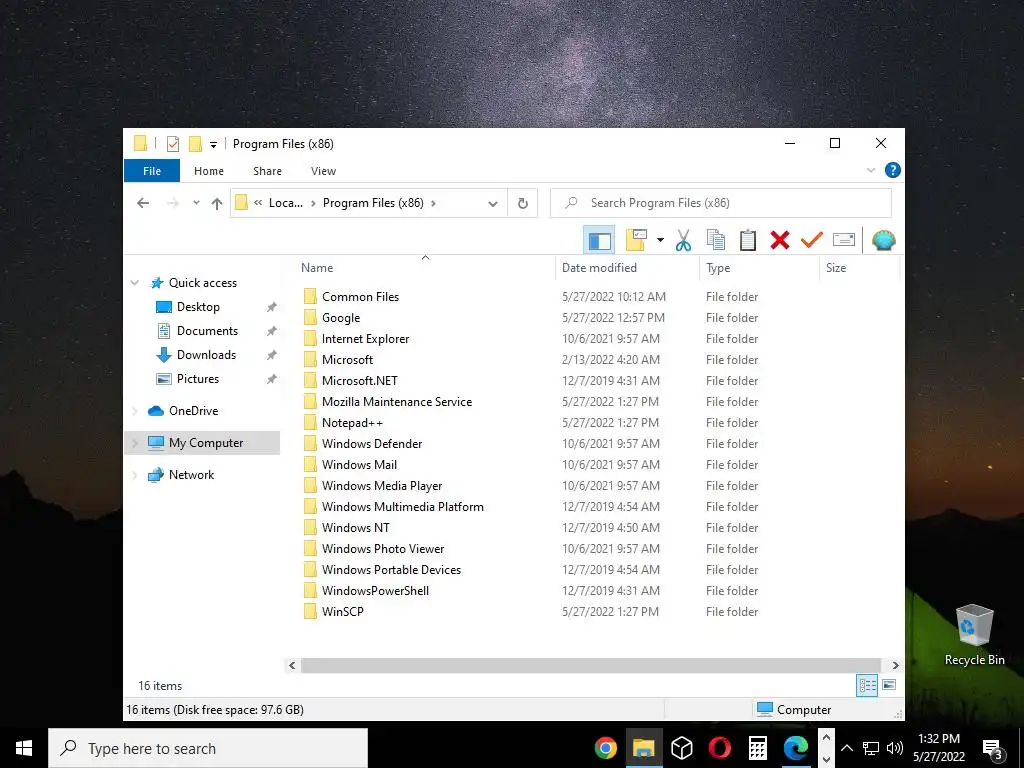Select Documents in Quick access
Screen dimensions: 1024x768
click(x=207, y=331)
